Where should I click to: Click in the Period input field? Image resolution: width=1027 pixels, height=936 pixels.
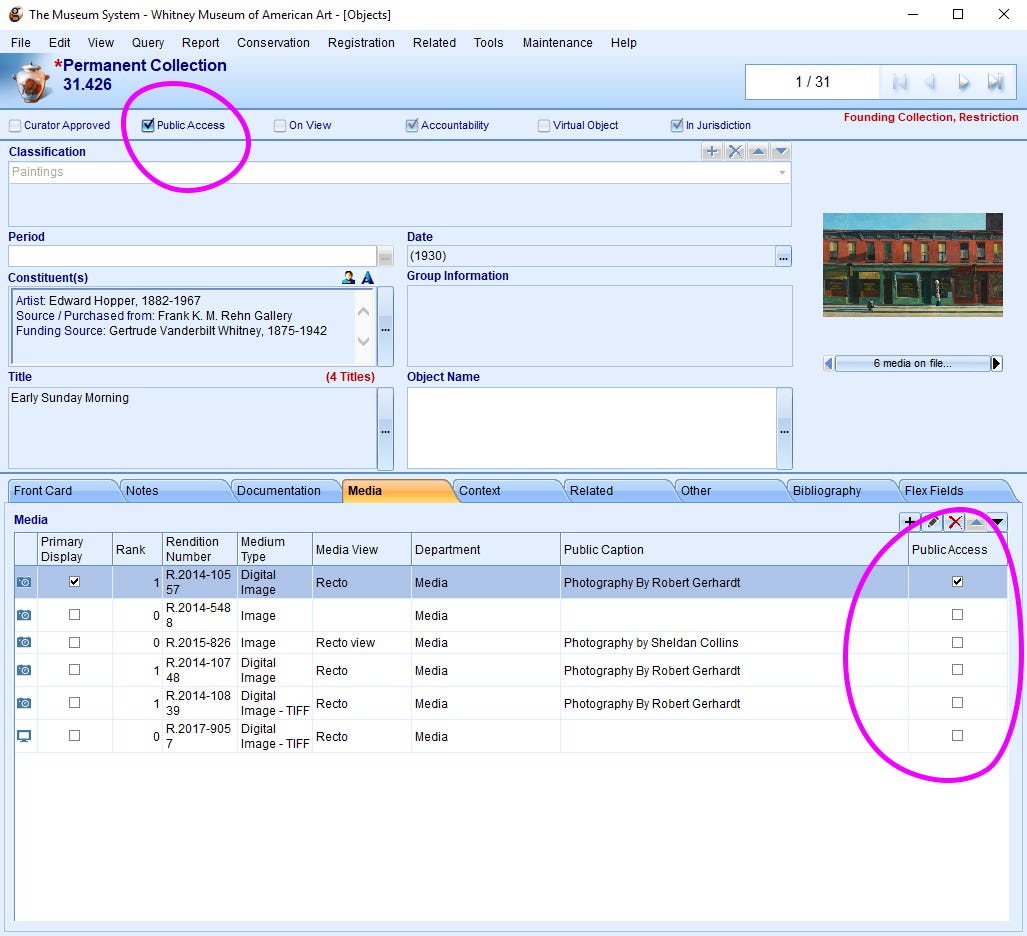[x=192, y=256]
